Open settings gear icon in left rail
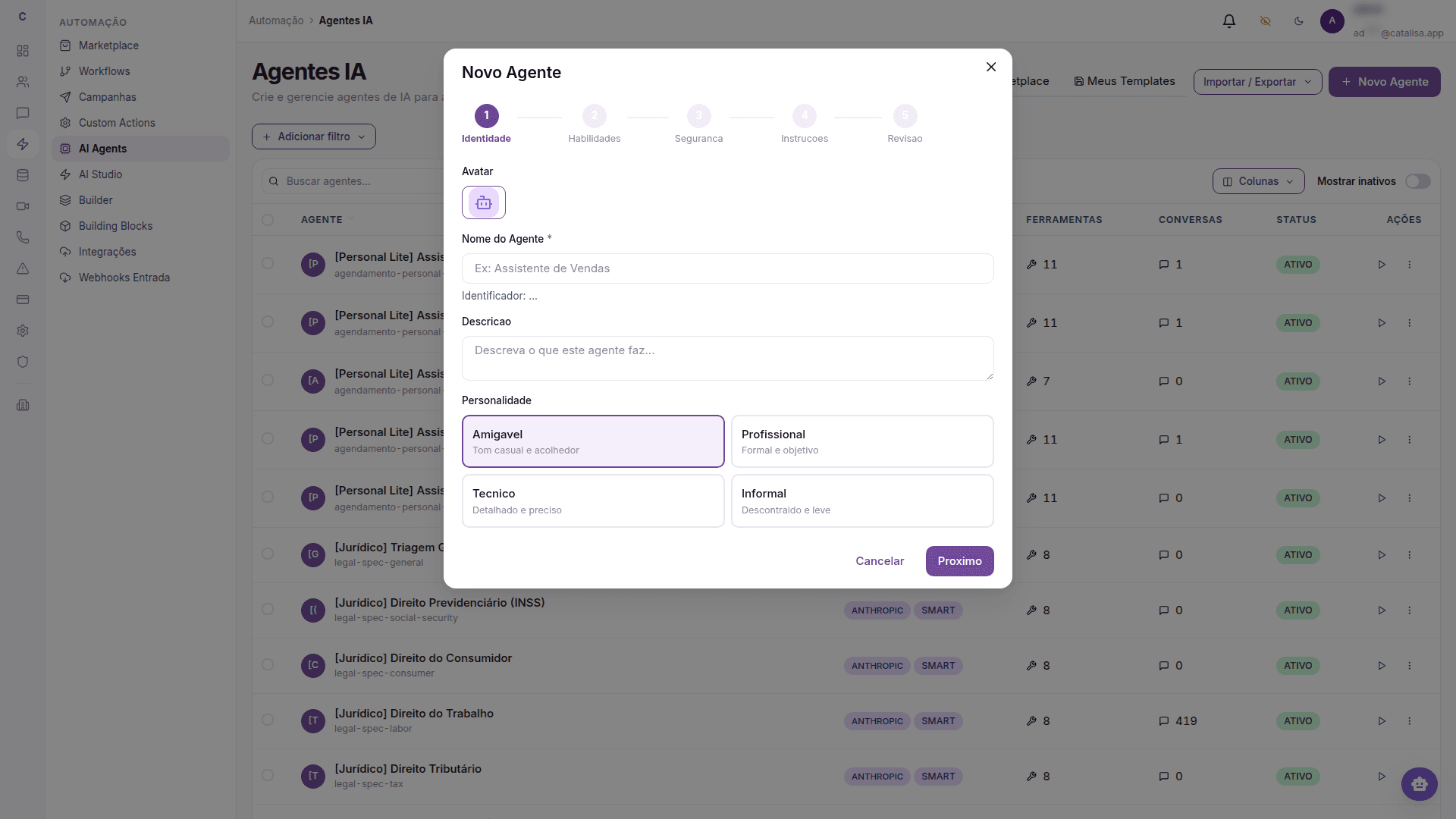The width and height of the screenshot is (1456, 819). [23, 331]
